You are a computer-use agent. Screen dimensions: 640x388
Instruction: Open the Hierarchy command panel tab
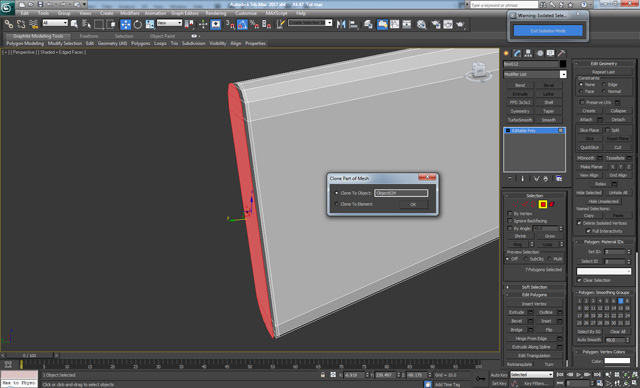click(528, 53)
